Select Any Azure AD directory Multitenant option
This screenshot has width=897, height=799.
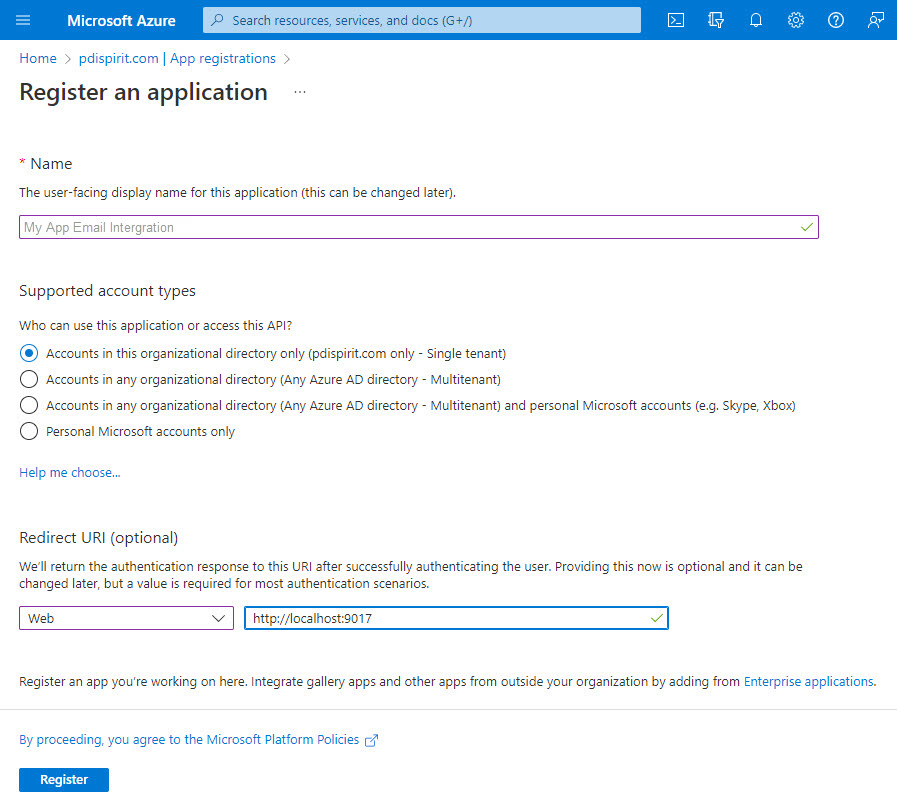tap(29, 379)
